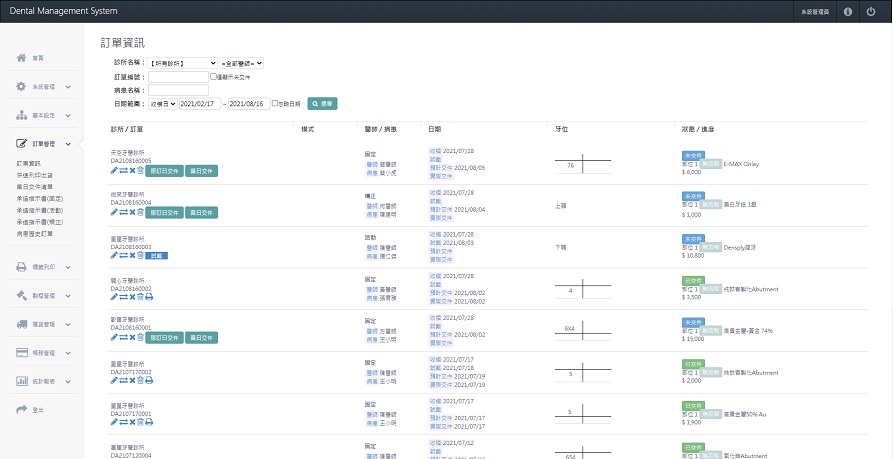This screenshot has width=893, height=459.
Task: Click the sitemap icon for basic settings
Action: click(22, 115)
